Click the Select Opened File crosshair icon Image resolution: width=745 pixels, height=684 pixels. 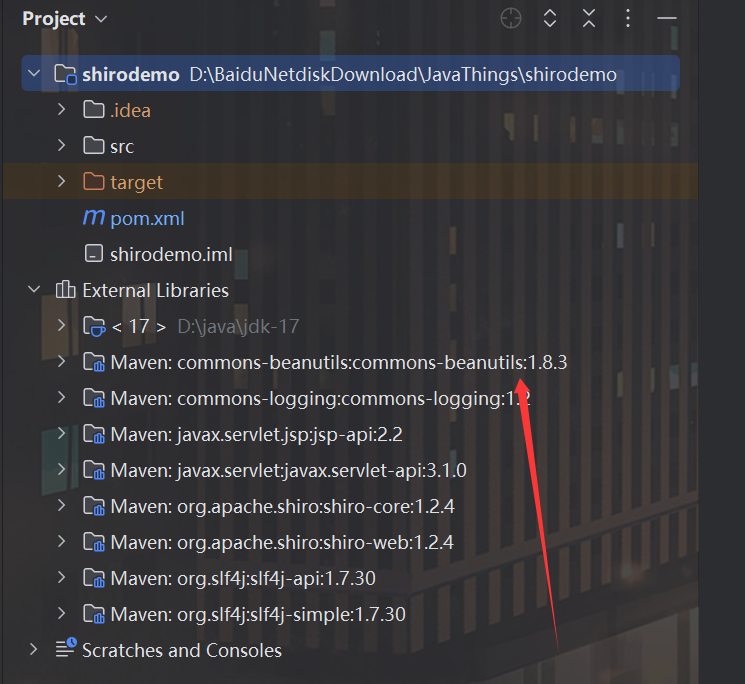coord(511,18)
